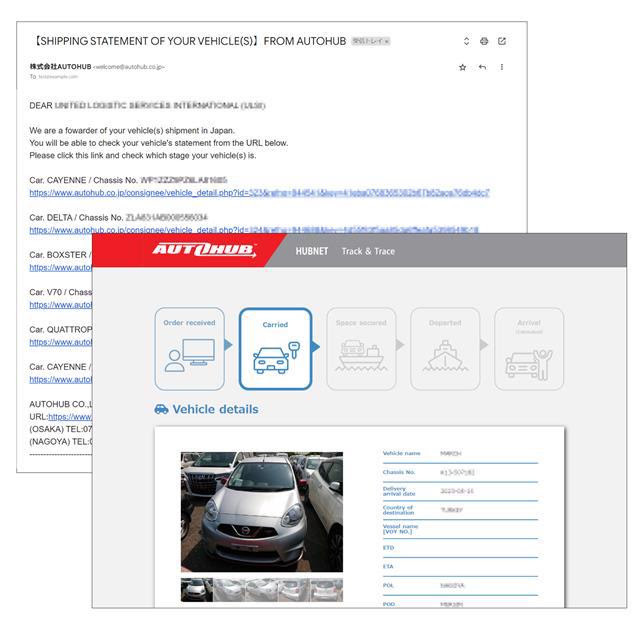The image size is (640, 619).
Task: Click the Country of destination label
Action: tap(398, 510)
